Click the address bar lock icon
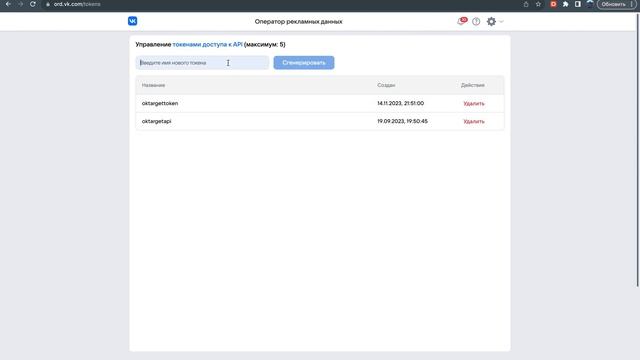This screenshot has width=640, height=360. pyautogui.click(x=48, y=4)
